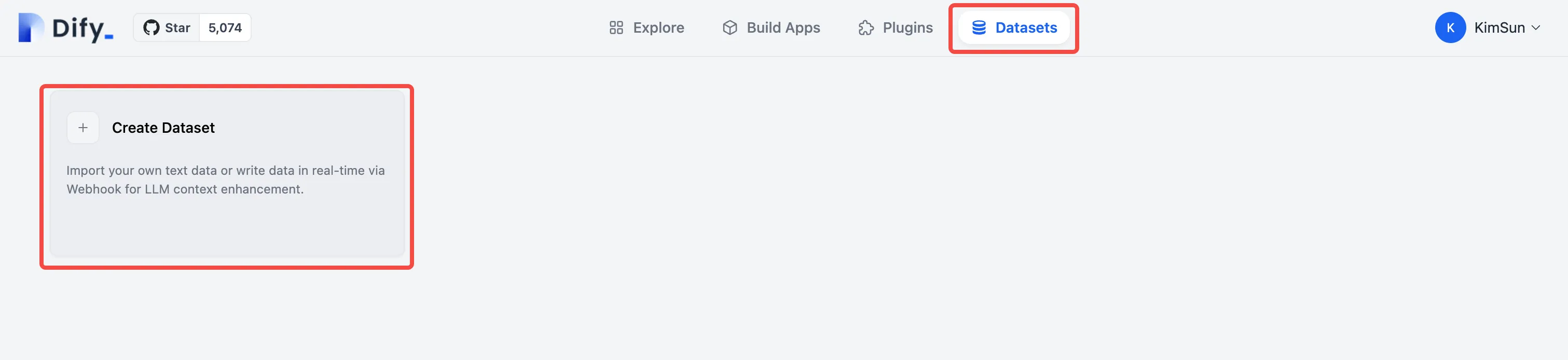Select the Datasets tab label
This screenshot has height=360, width=1568.
coord(1026,28)
